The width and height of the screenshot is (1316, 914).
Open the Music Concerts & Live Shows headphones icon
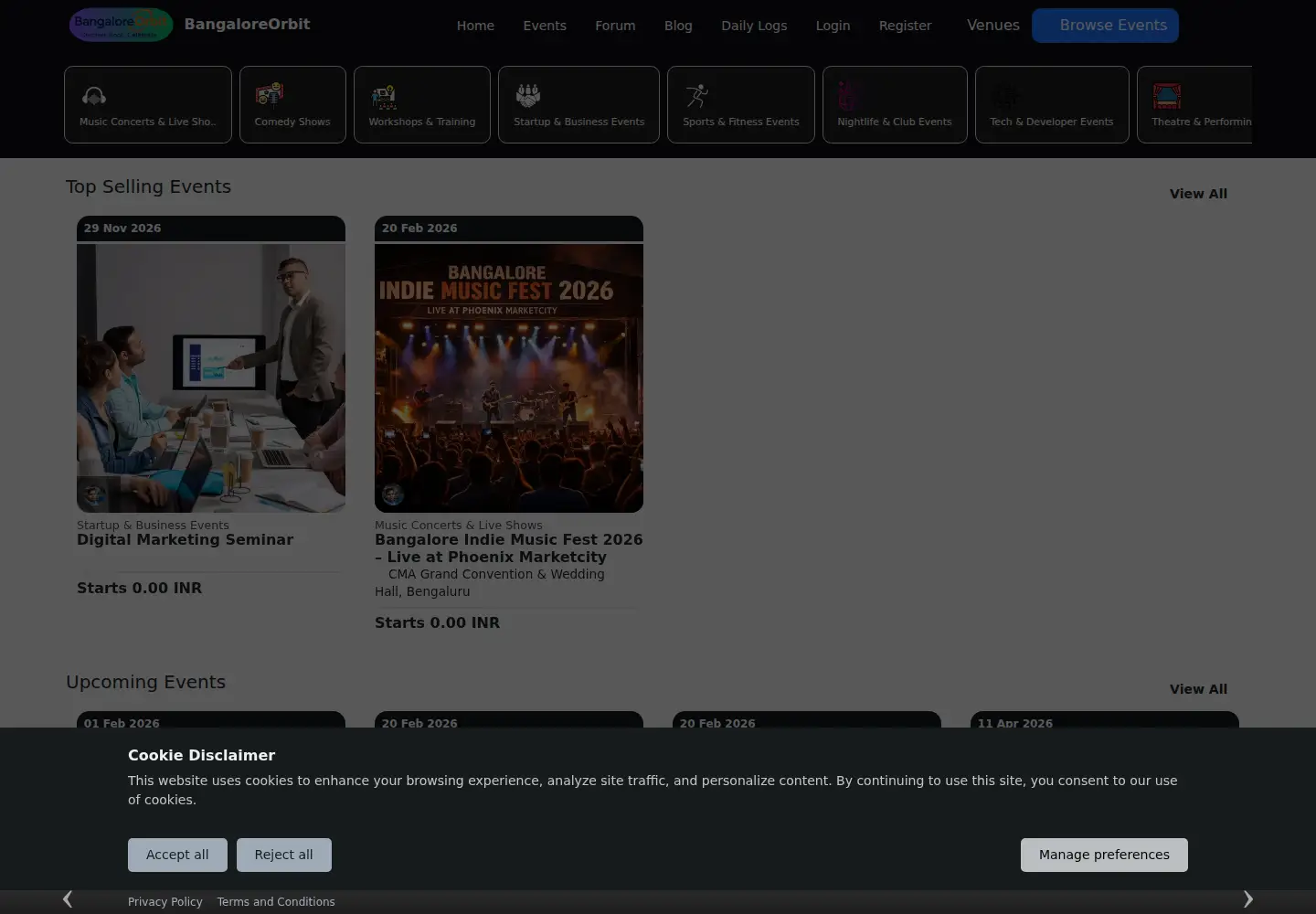tap(94, 95)
